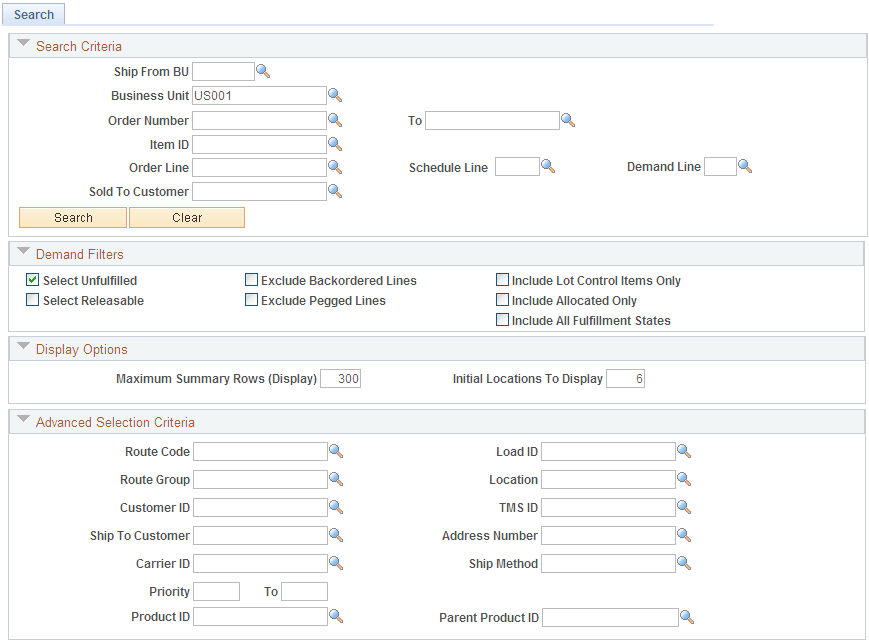Open the Order Number lookup
The width and height of the screenshot is (869, 641).
[335, 119]
